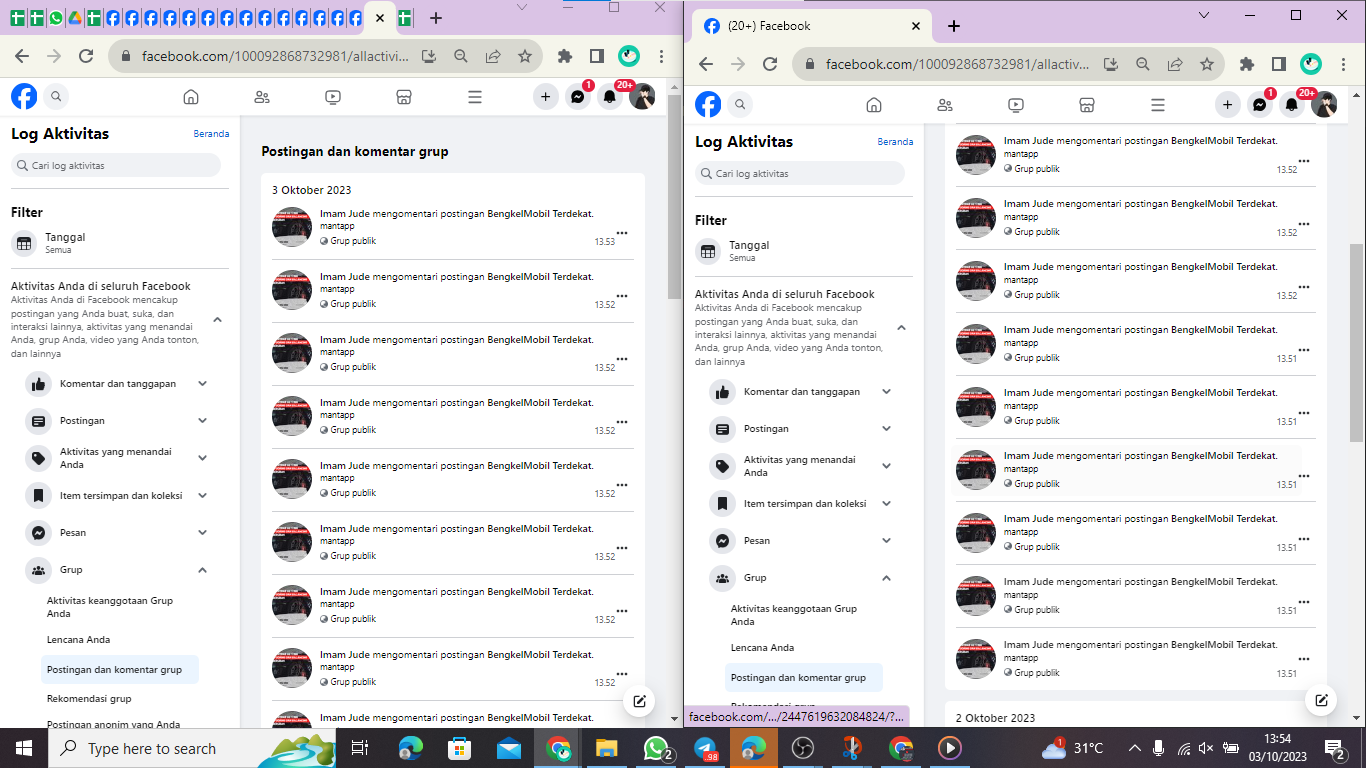Open options for 13.53 activity entry
This screenshot has height=768, width=1366.
[x=622, y=233]
